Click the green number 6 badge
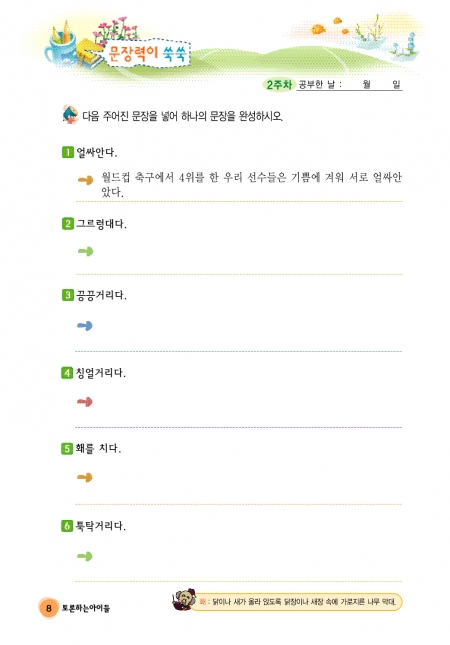 tap(67, 525)
